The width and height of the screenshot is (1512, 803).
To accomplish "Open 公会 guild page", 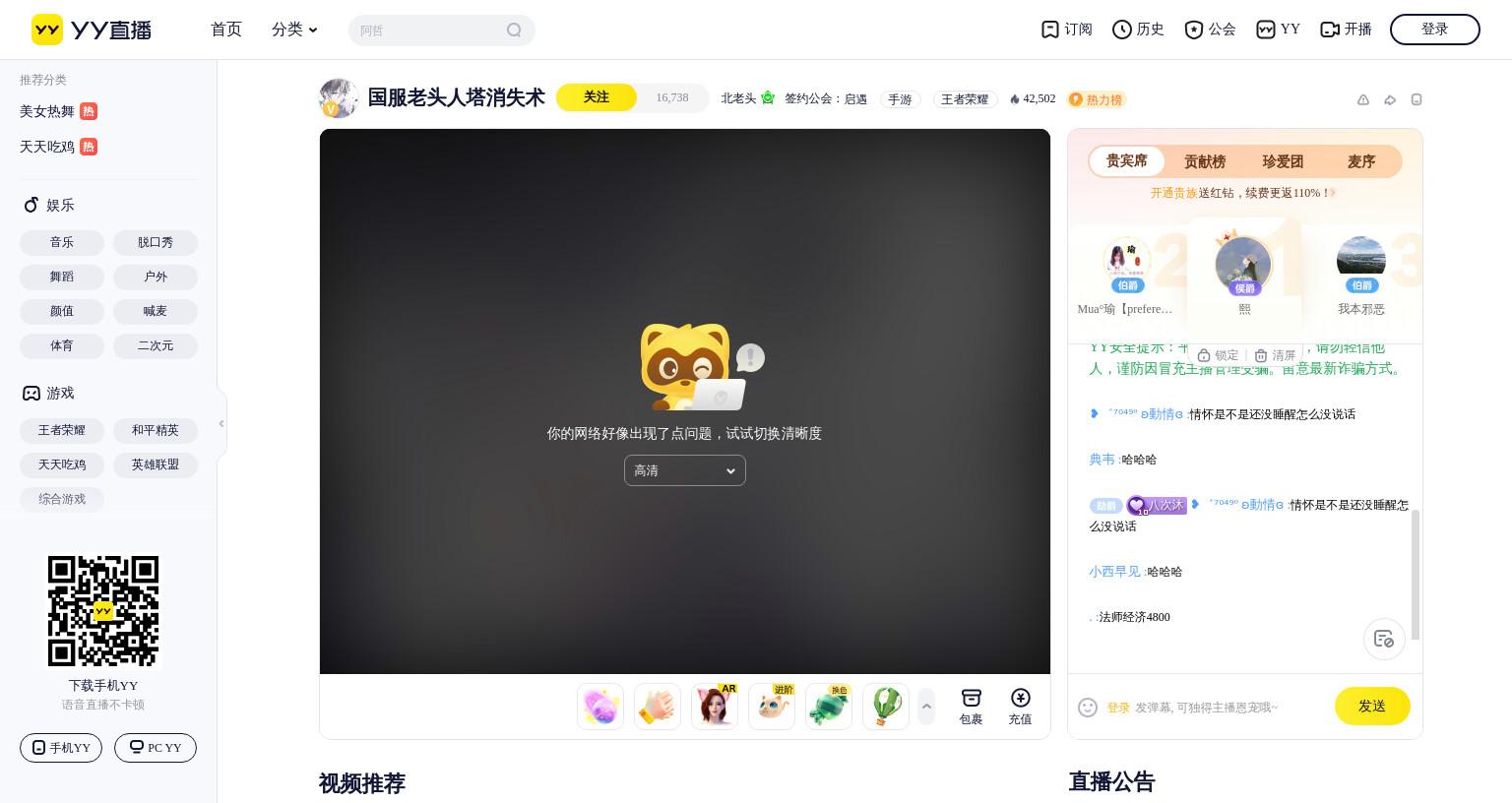I will [x=1210, y=30].
